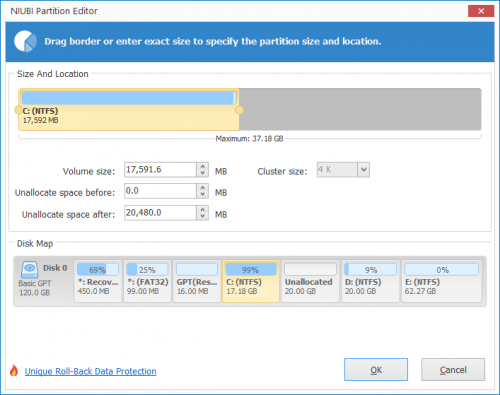The height and width of the screenshot is (395, 500).
Task: Select D: (NTFS) 20.00 GB partition
Action: coord(370,281)
